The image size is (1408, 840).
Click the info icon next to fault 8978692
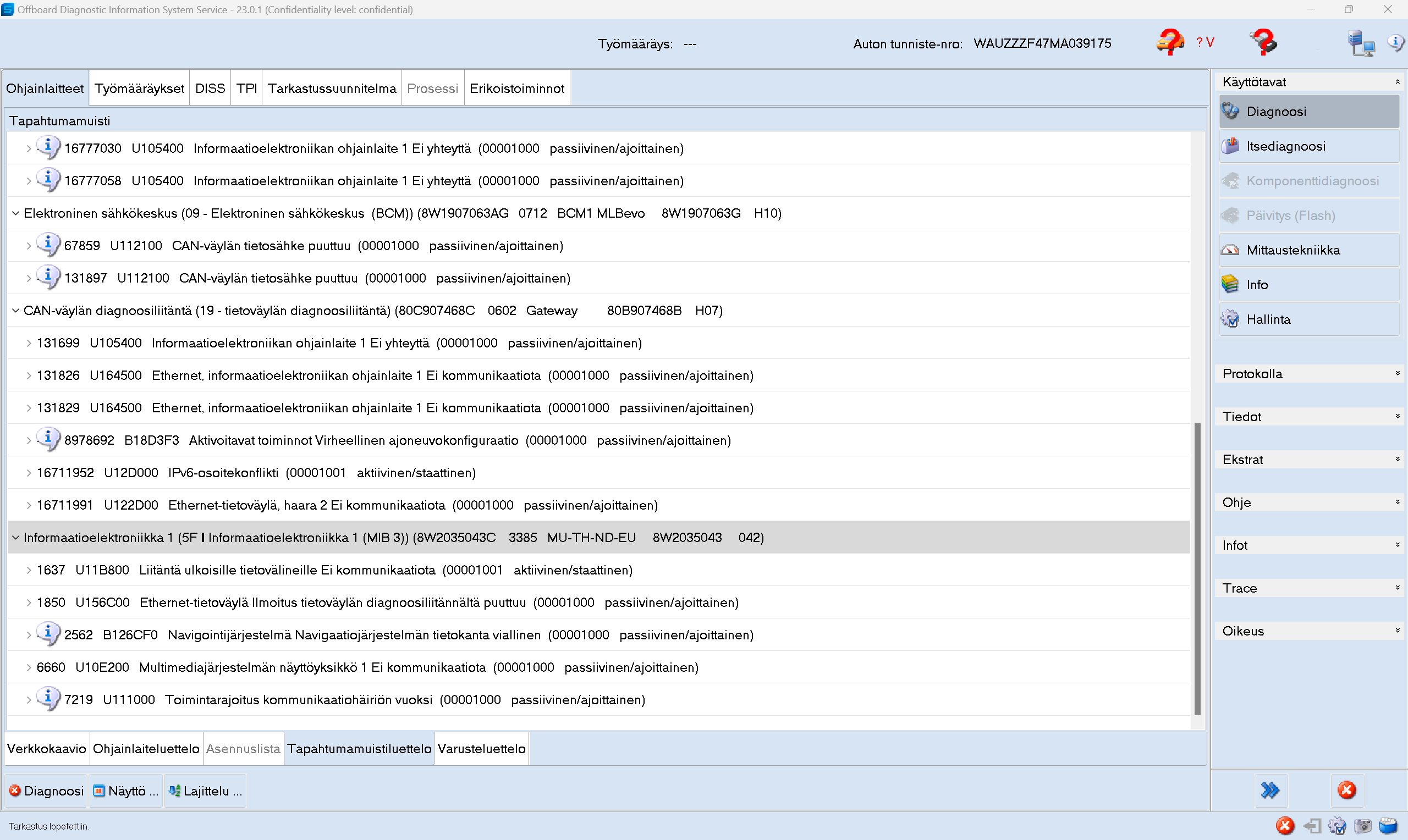pos(49,439)
